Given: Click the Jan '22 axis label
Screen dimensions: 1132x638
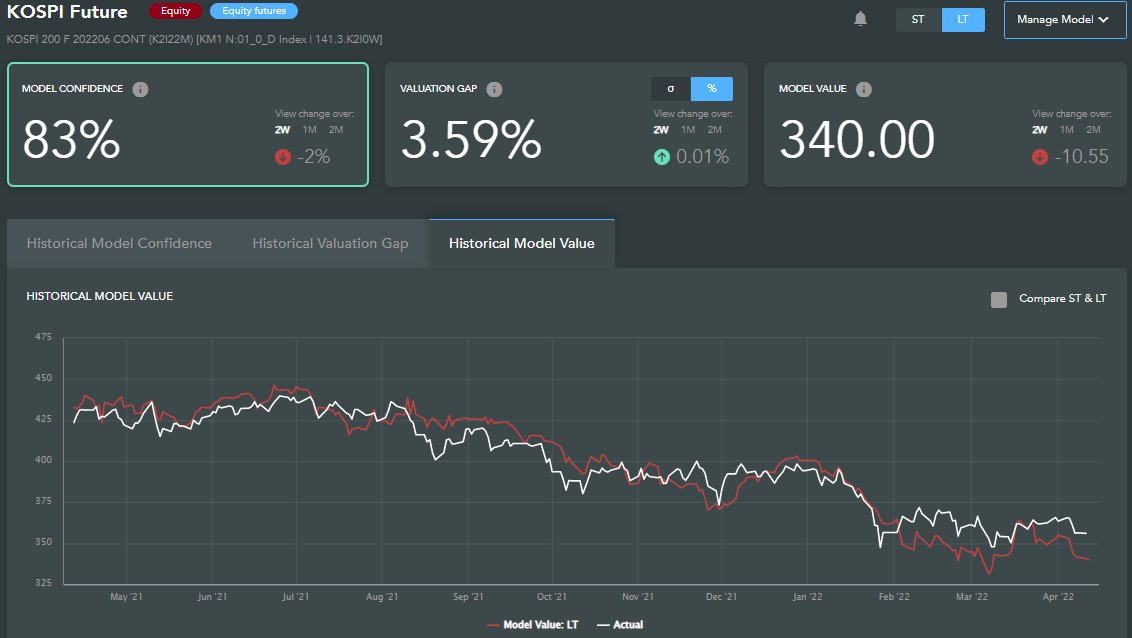Looking at the screenshot, I should click(807, 597).
